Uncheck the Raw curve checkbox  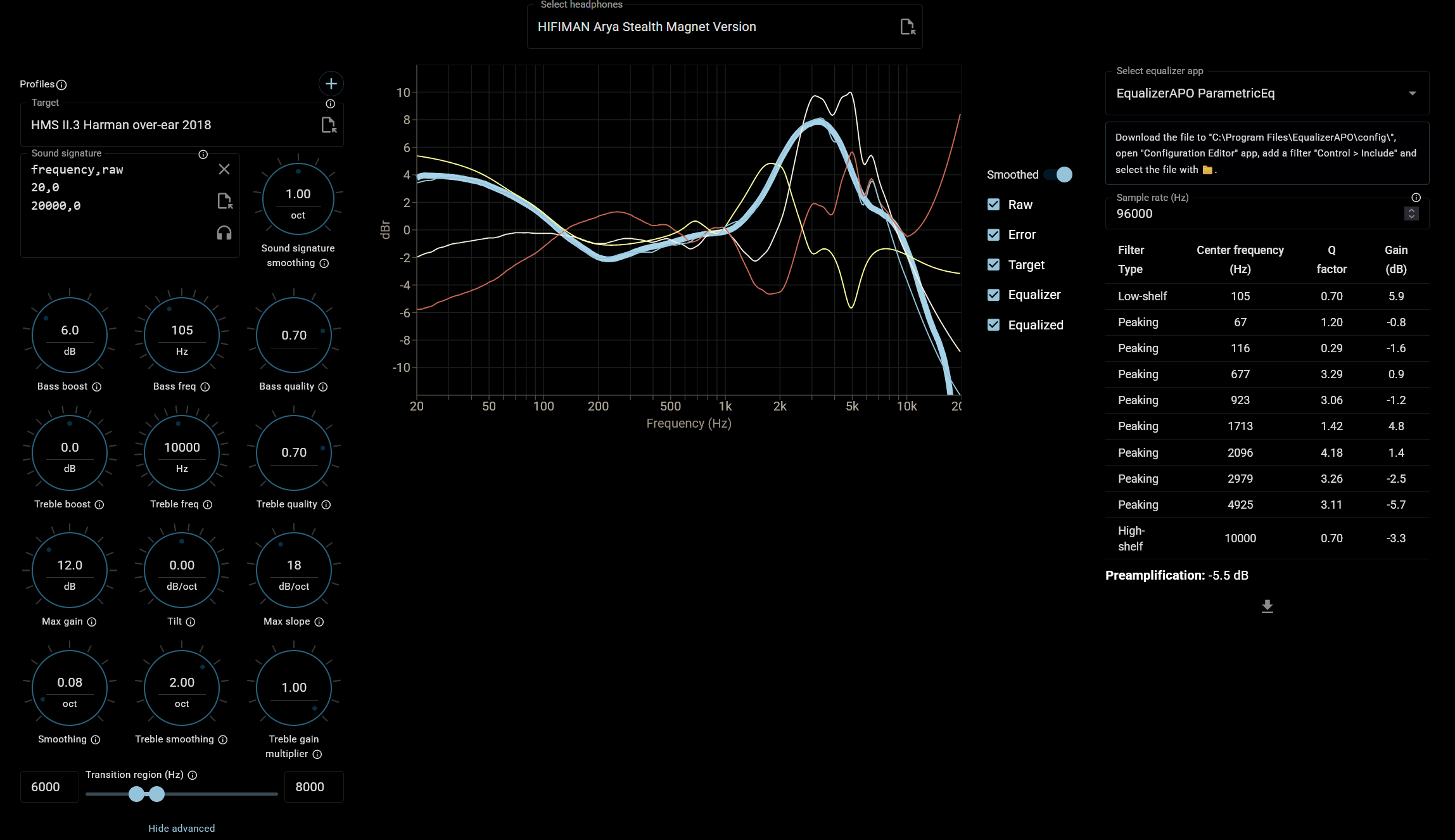tap(993, 205)
